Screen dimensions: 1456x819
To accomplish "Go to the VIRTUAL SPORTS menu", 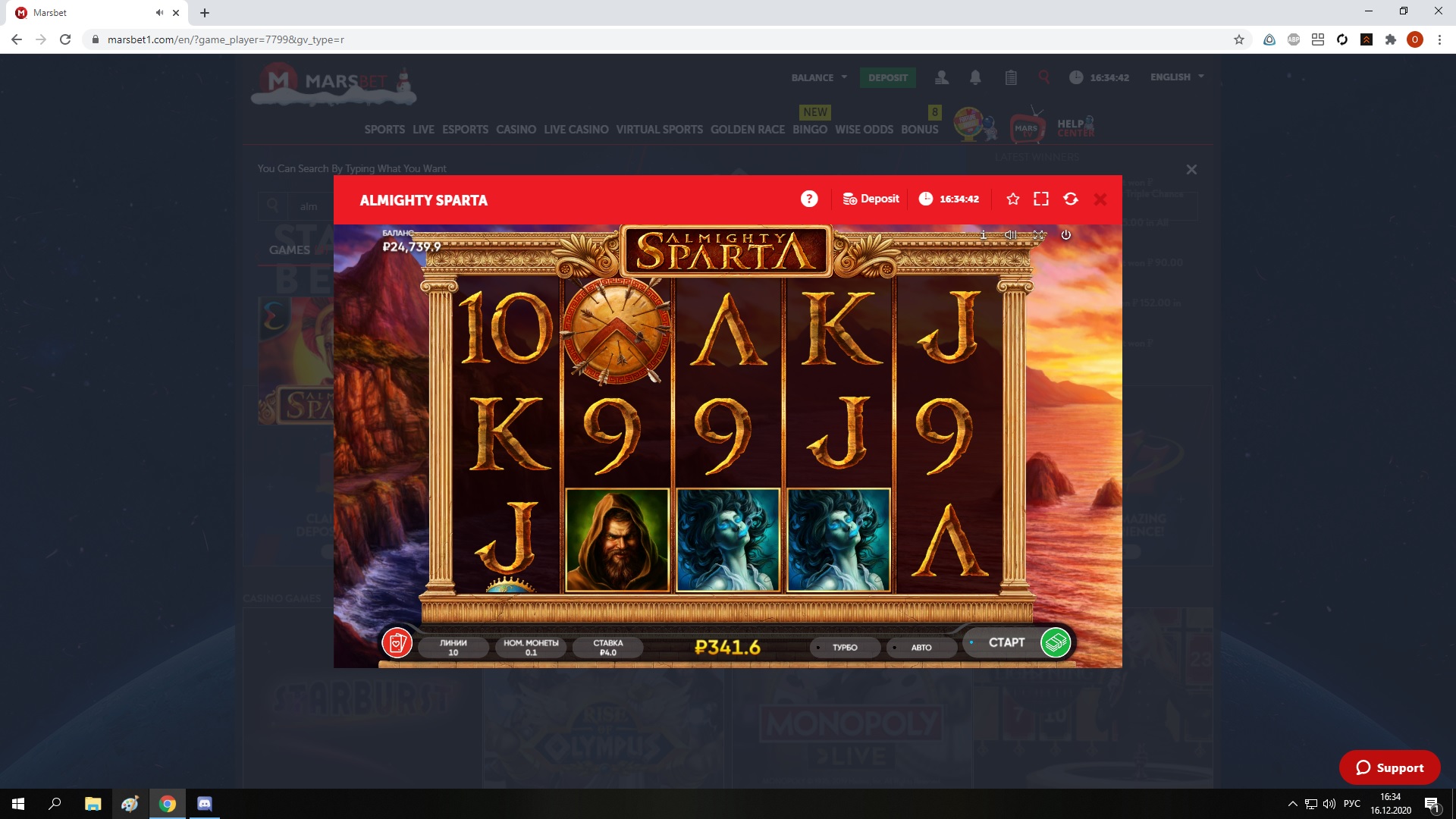I will pos(659,130).
